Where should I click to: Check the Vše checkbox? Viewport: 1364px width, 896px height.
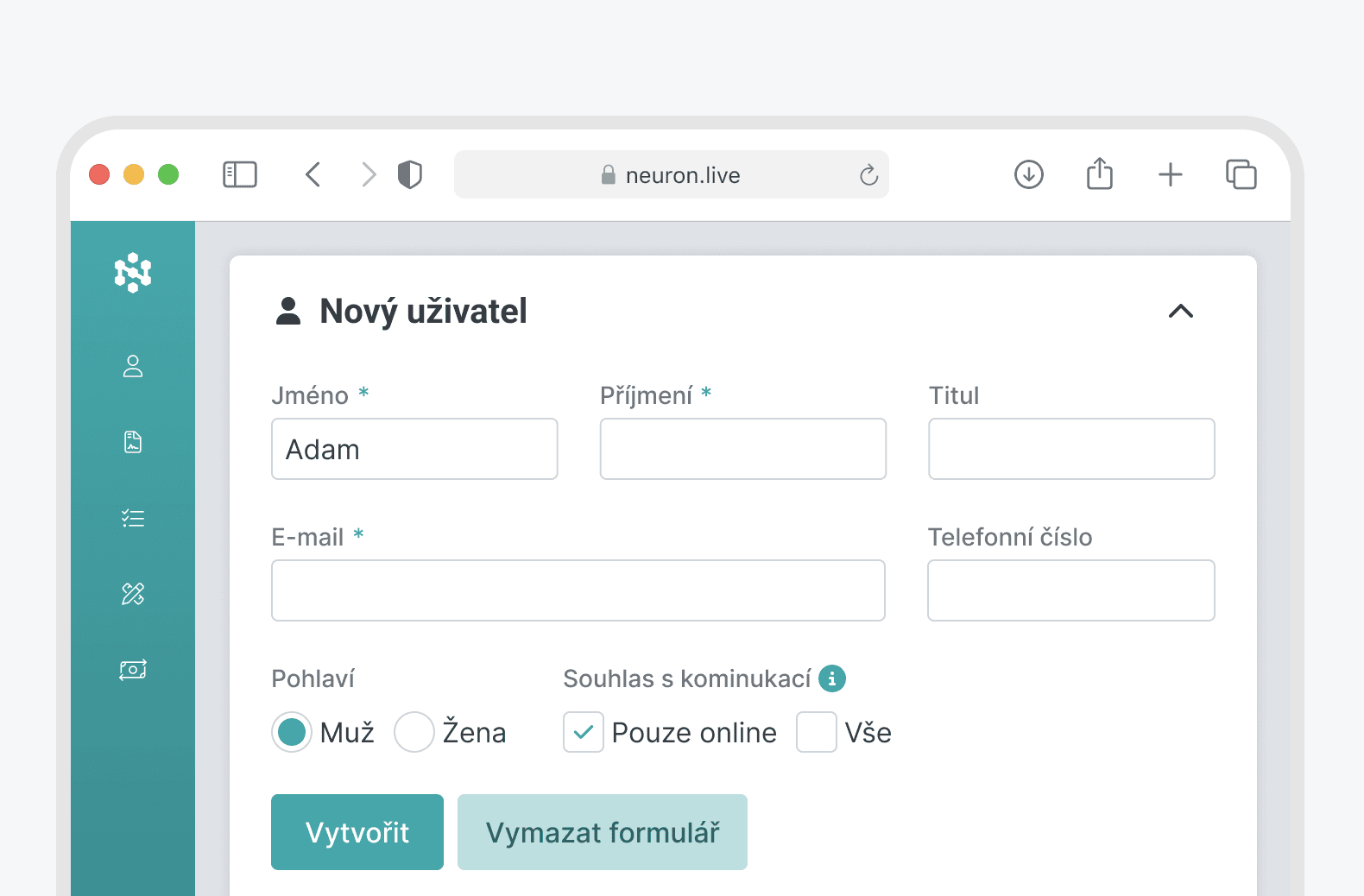pyautogui.click(x=816, y=732)
